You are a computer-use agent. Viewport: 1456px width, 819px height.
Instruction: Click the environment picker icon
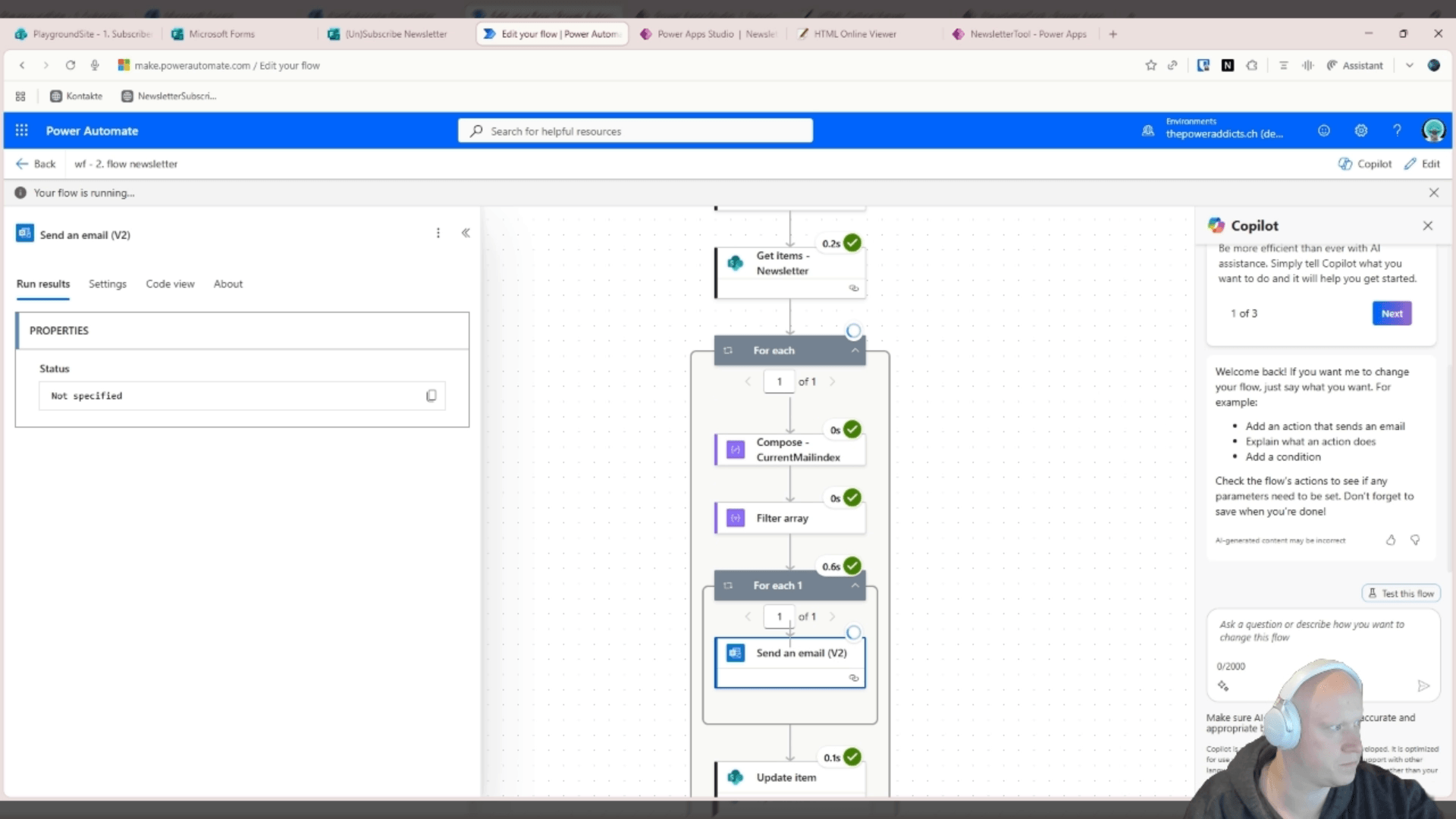coord(1148,130)
